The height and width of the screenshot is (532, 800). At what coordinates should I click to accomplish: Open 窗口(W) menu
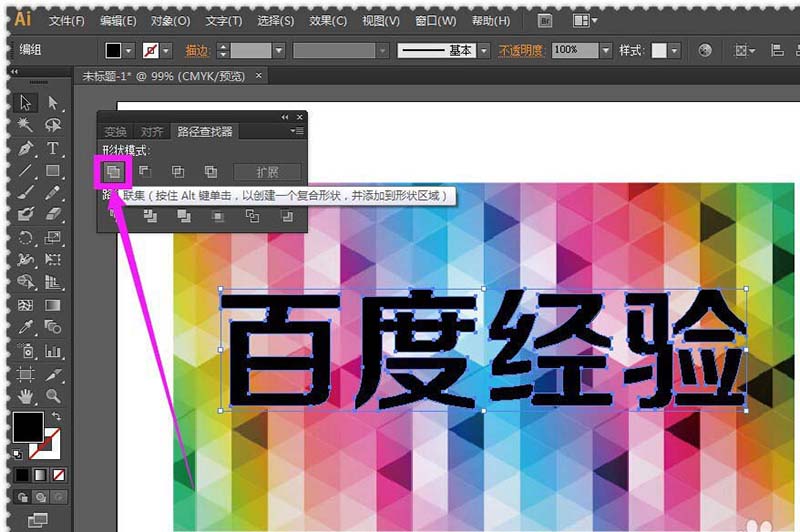(436, 21)
